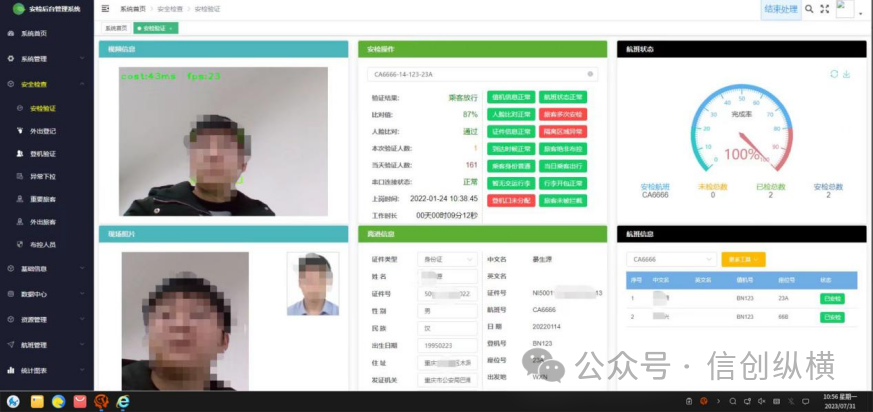Click the search magnifier icon in header

point(809,9)
